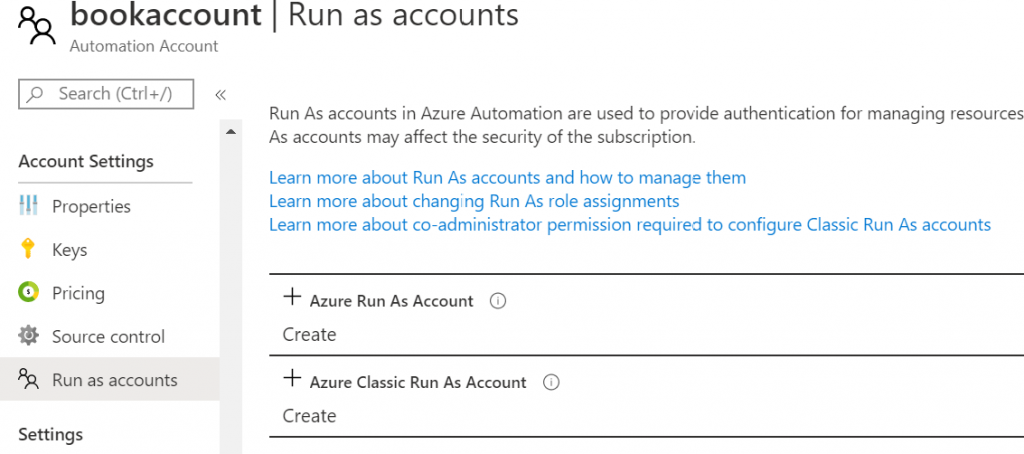This screenshot has width=1024, height=454.
Task: Click the Properties bars icon in sidebar
Action: click(28, 206)
